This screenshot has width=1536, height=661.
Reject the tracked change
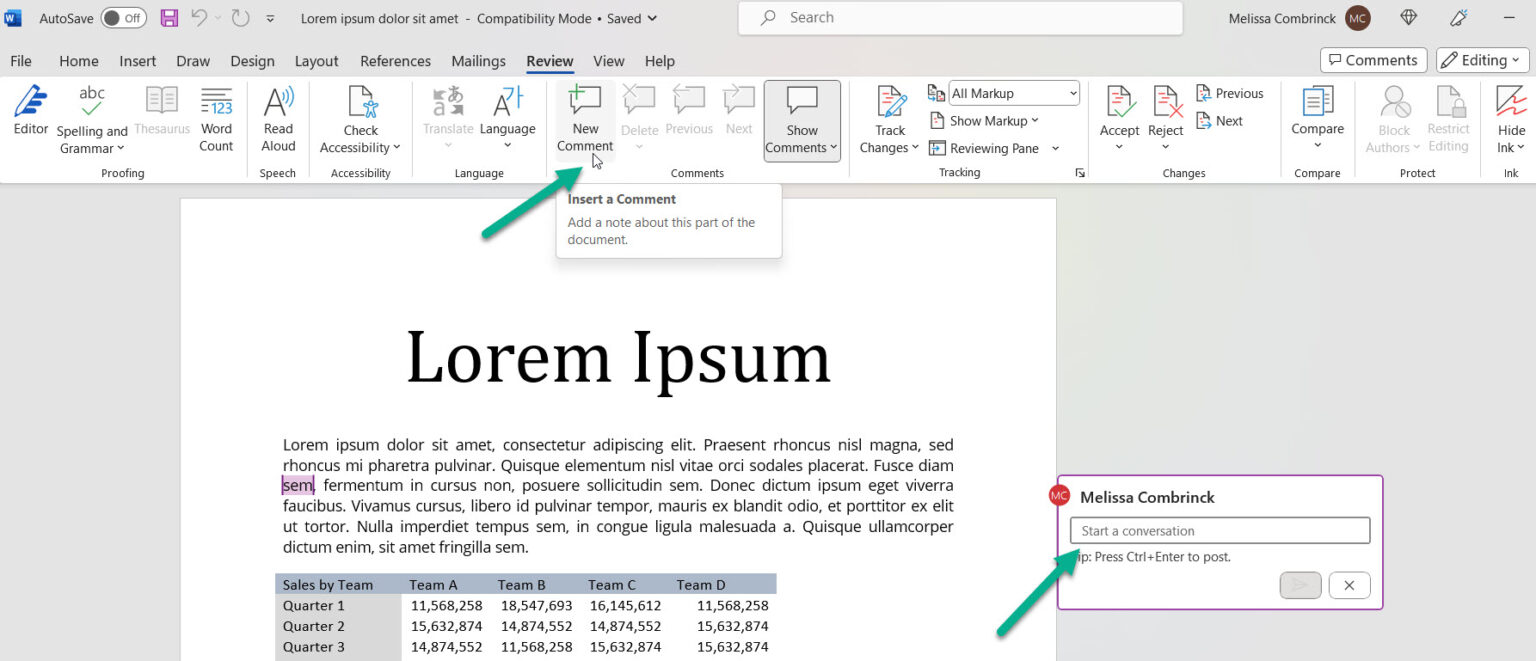[1166, 110]
